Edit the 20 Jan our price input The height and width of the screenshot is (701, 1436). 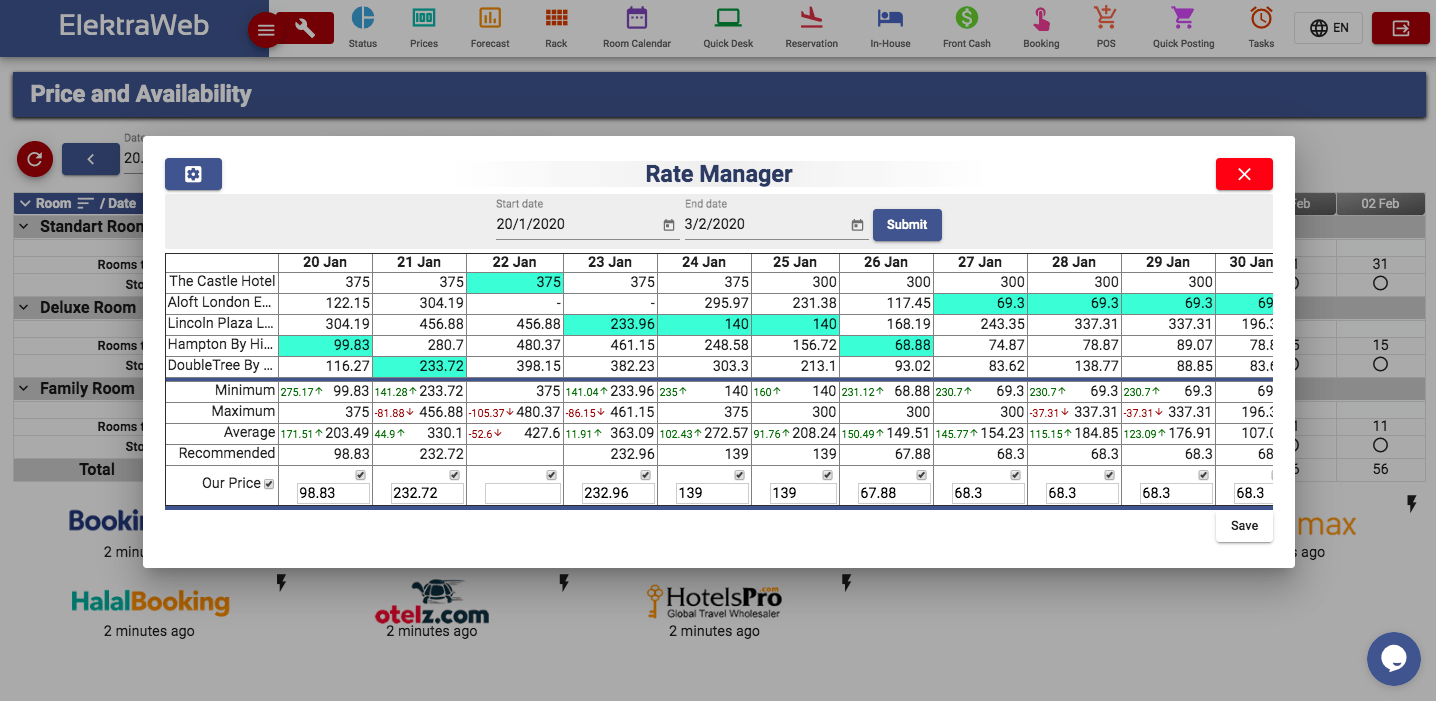pyautogui.click(x=333, y=493)
